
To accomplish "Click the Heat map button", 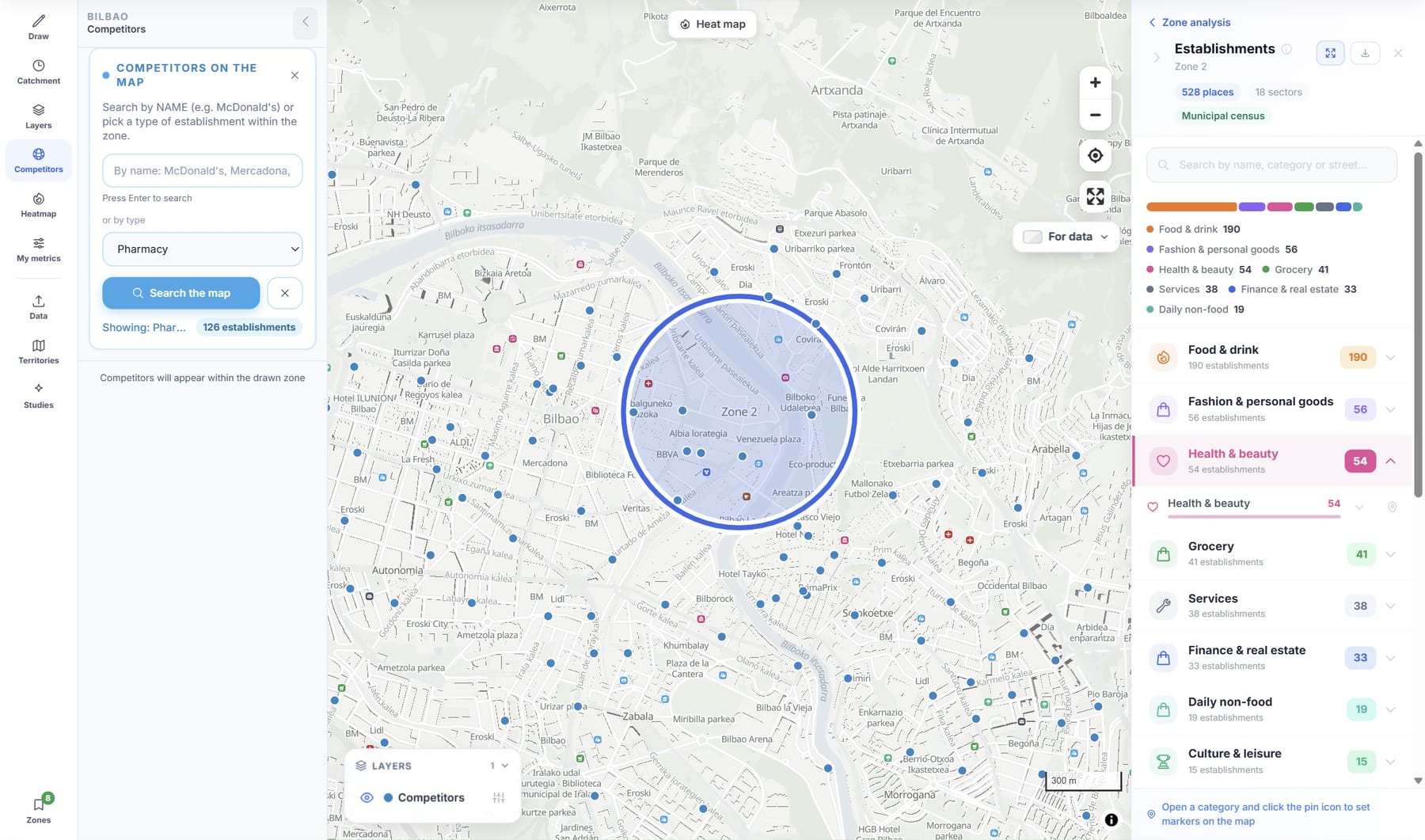I will coord(712,24).
